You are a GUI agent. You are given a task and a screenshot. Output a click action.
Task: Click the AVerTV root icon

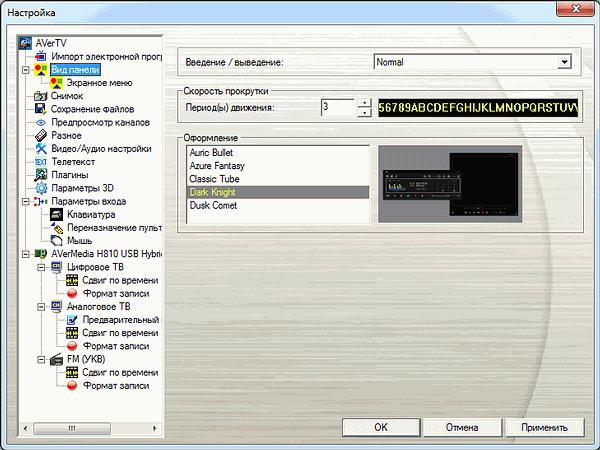pos(25,43)
